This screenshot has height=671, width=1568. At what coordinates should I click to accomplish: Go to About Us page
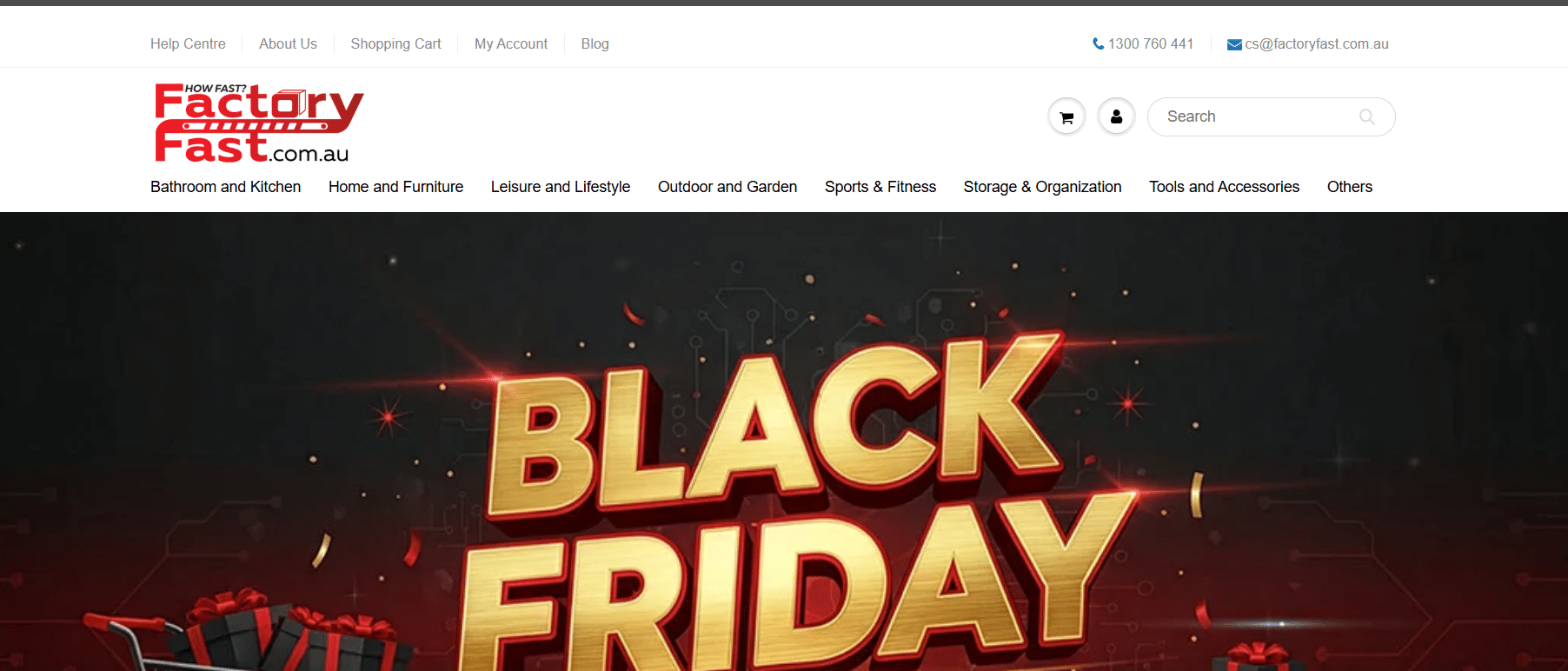pyautogui.click(x=288, y=43)
